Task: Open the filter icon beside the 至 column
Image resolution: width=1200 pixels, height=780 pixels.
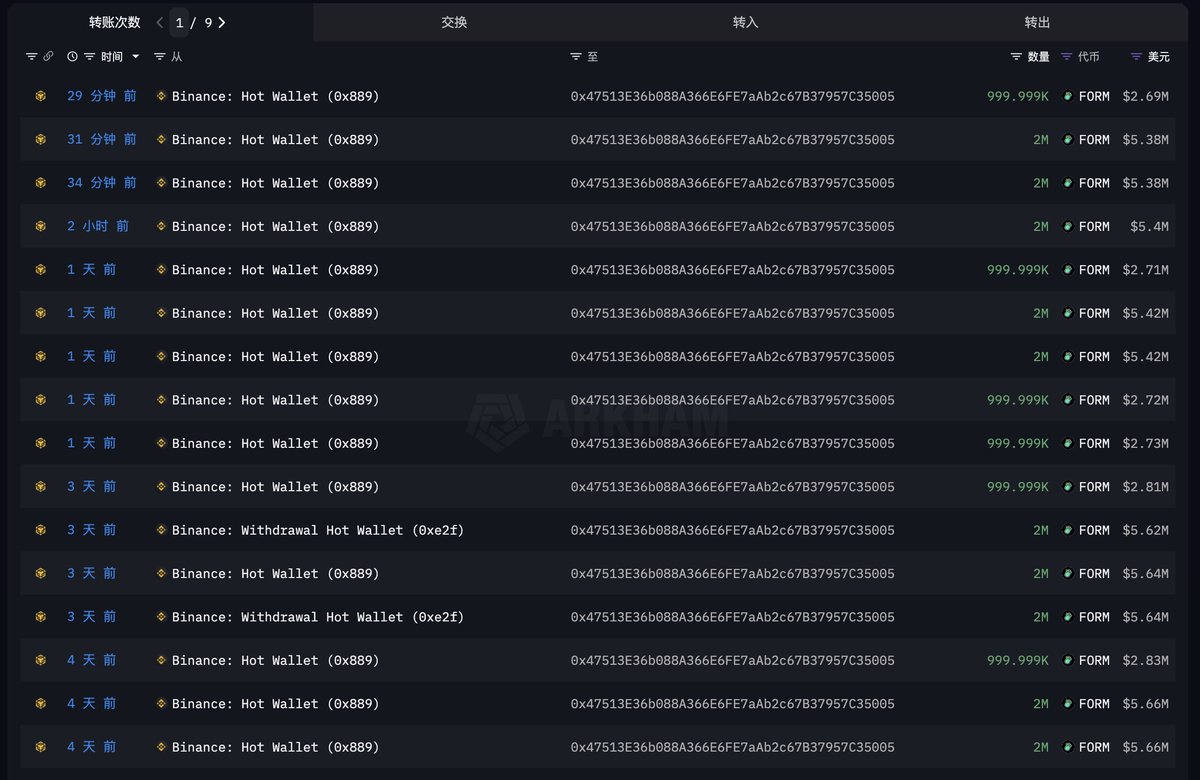Action: click(x=576, y=57)
